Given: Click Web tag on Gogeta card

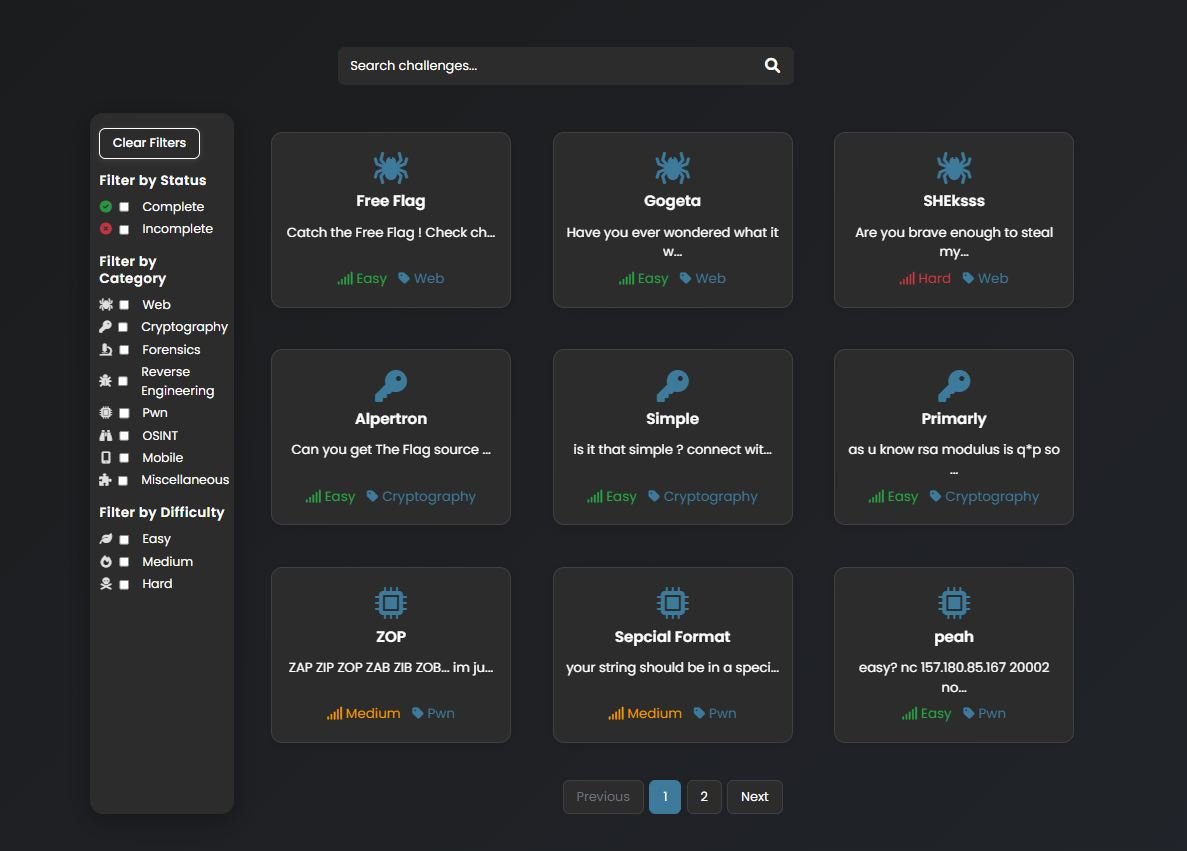Looking at the screenshot, I should [710, 278].
